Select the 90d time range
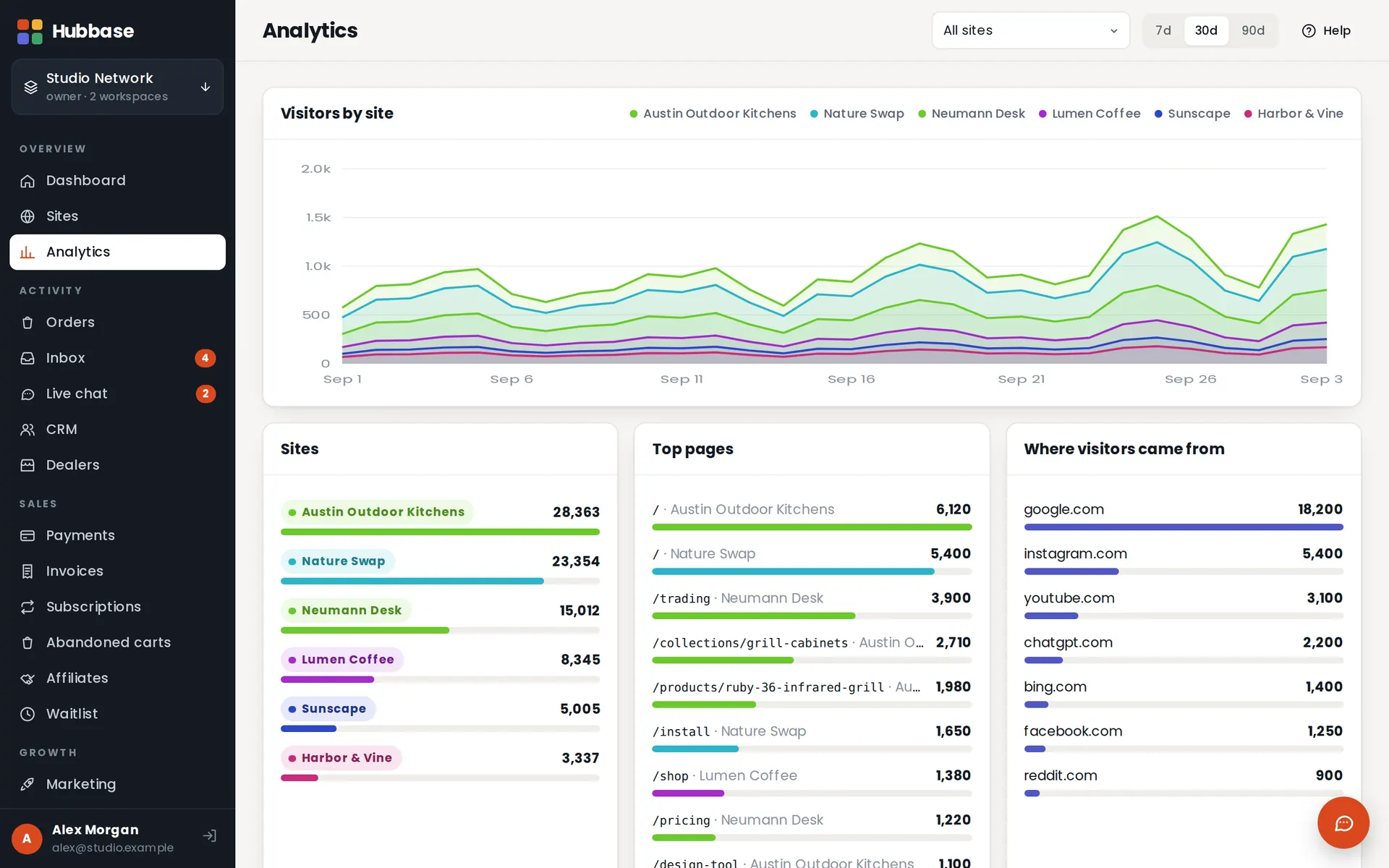Screen dimensions: 1389x868 click(x=1253, y=30)
